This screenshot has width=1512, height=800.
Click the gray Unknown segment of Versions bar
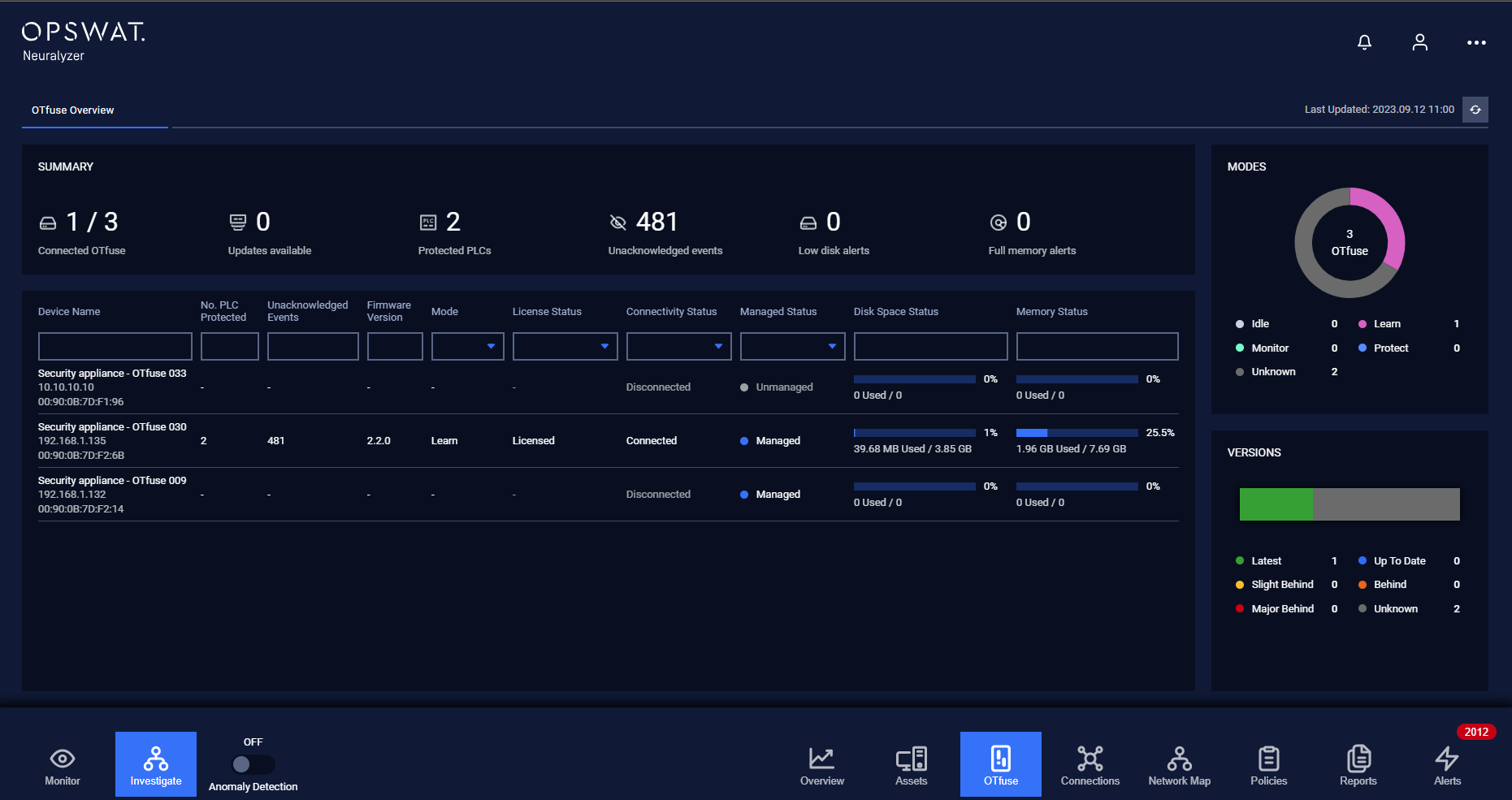[x=1386, y=504]
